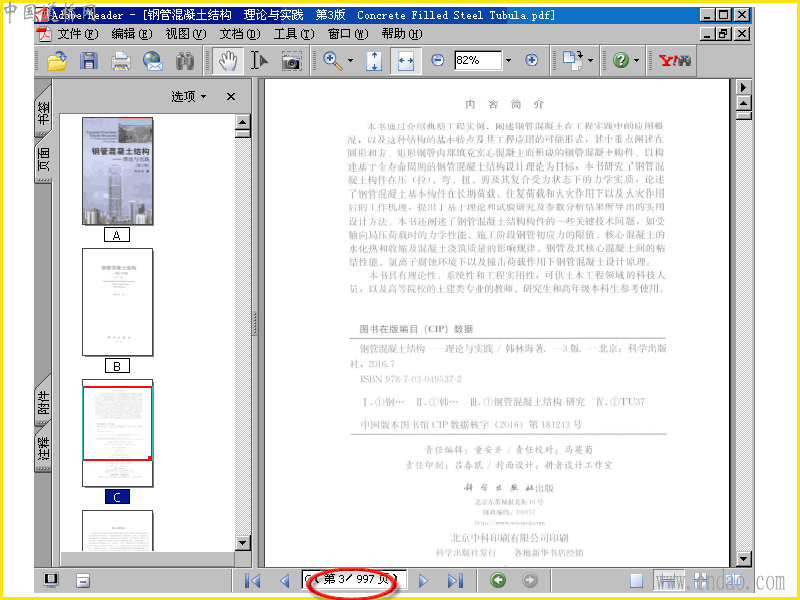Open the 选项 options dropdown

188,96
